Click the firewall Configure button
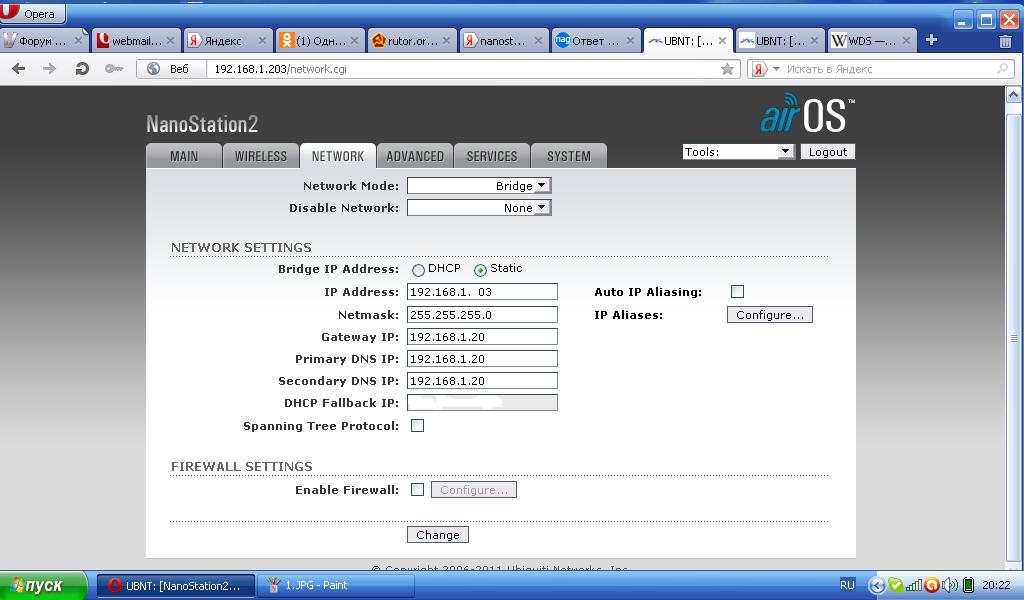1024x600 pixels. click(x=473, y=490)
